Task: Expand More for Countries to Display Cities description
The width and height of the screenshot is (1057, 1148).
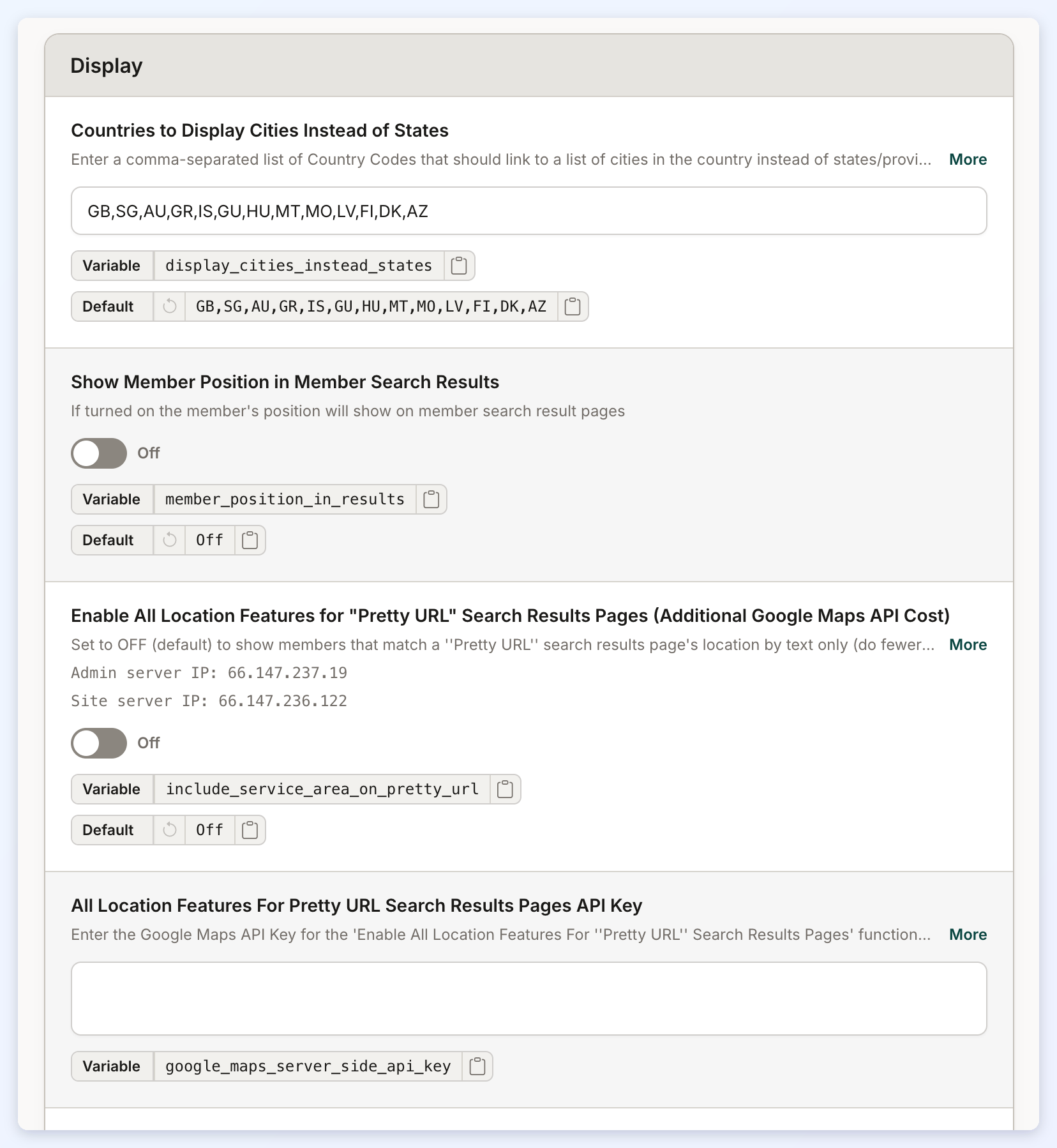Action: (x=968, y=160)
